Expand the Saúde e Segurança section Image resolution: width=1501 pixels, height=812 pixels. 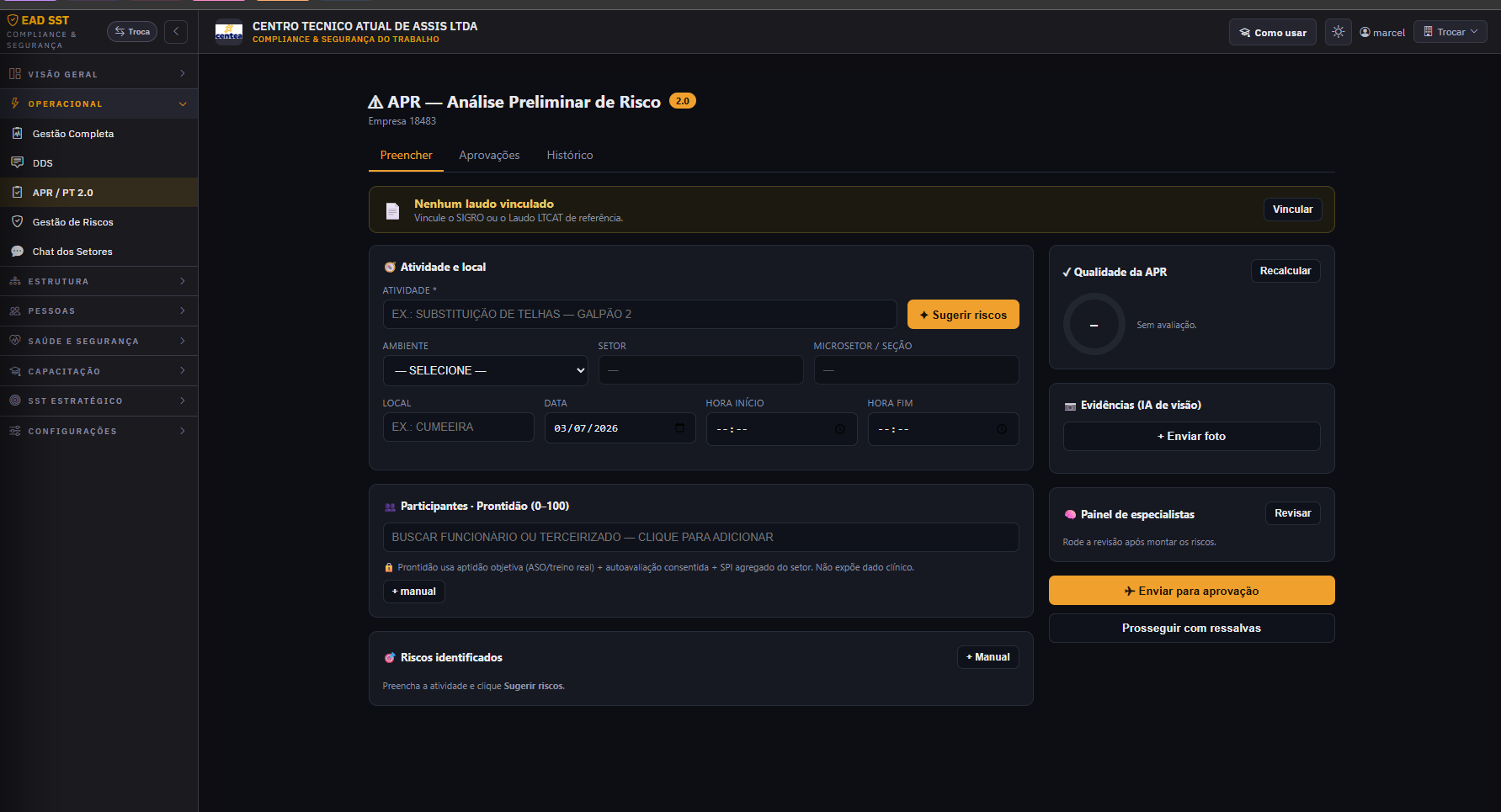point(98,341)
